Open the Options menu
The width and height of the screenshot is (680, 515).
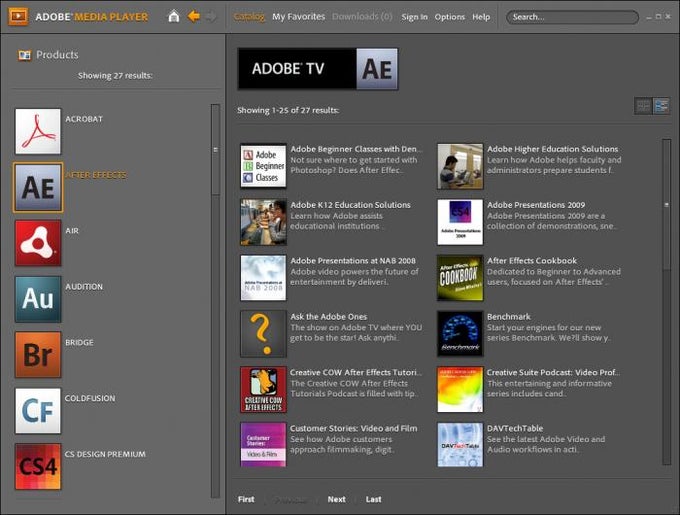[450, 17]
